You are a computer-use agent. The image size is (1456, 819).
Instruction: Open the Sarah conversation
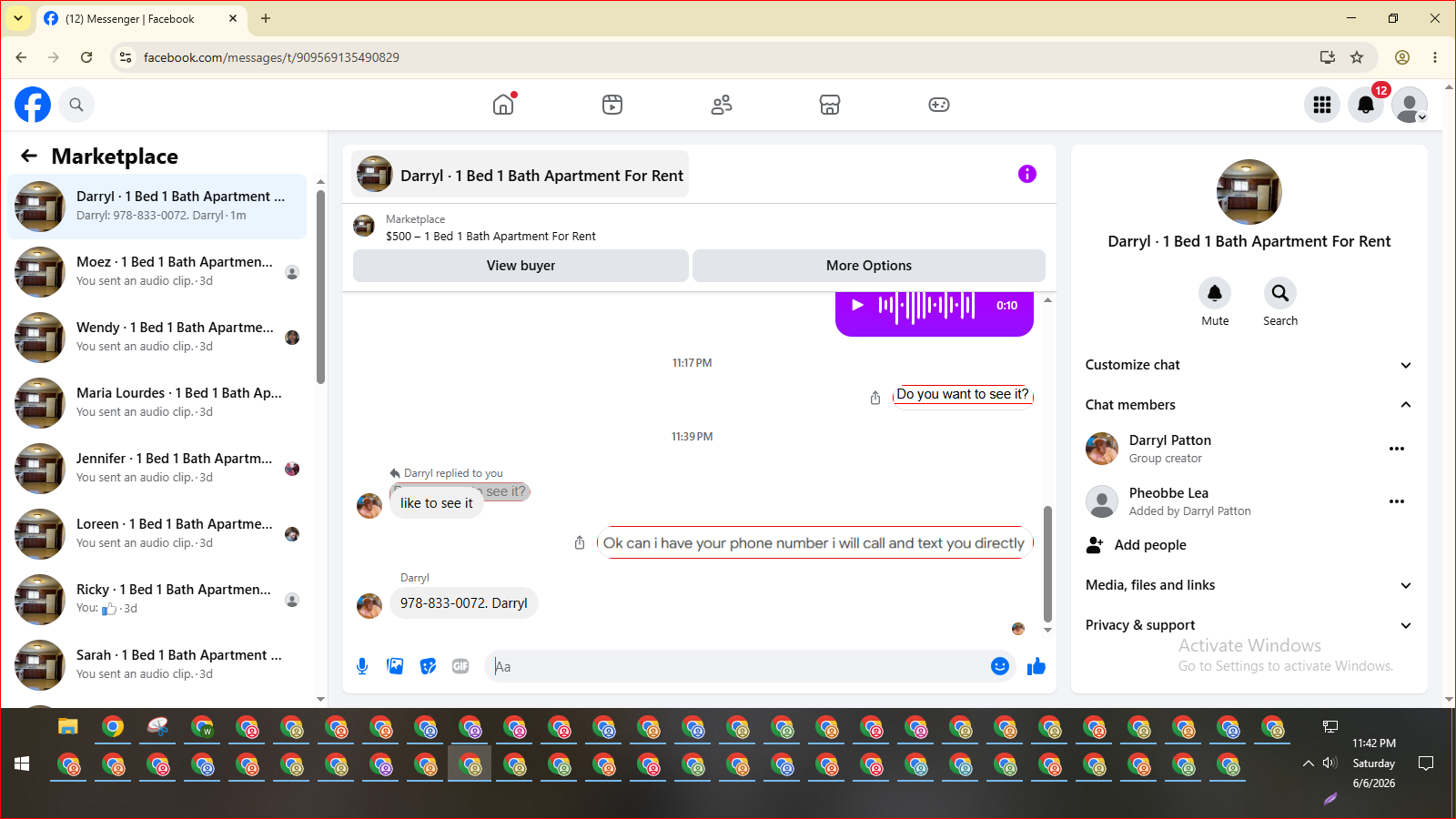pos(157,665)
